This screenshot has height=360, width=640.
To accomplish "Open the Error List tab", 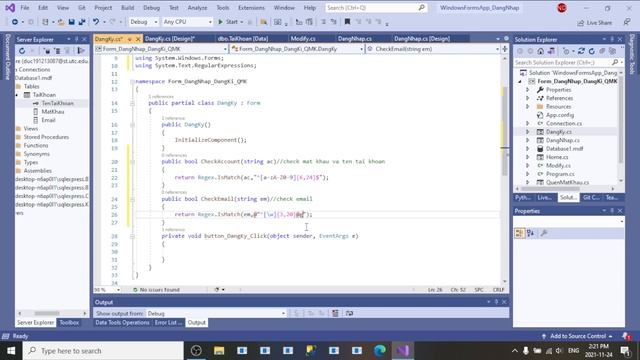I will [168, 322].
